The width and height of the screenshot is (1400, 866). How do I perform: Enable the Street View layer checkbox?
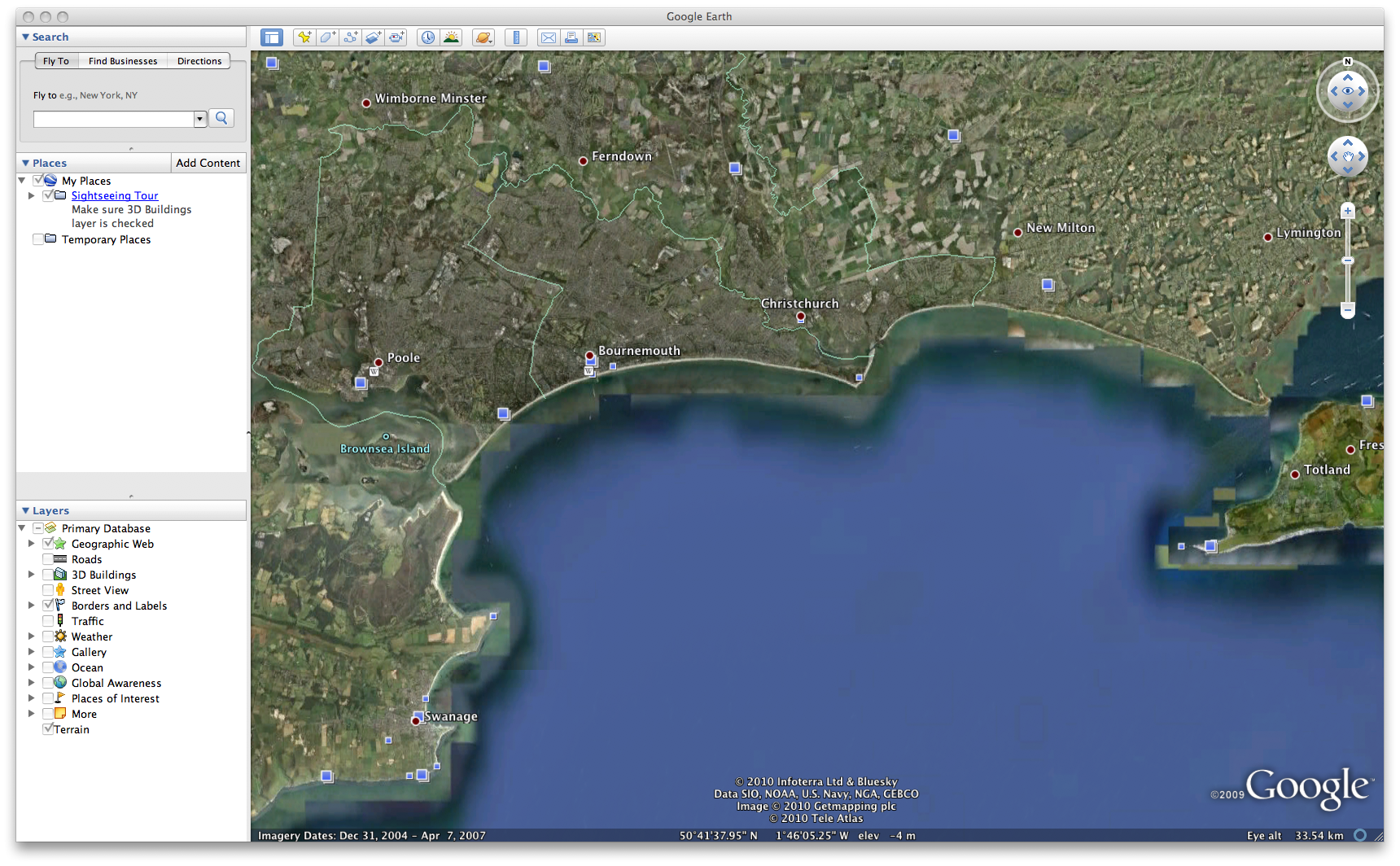48,590
